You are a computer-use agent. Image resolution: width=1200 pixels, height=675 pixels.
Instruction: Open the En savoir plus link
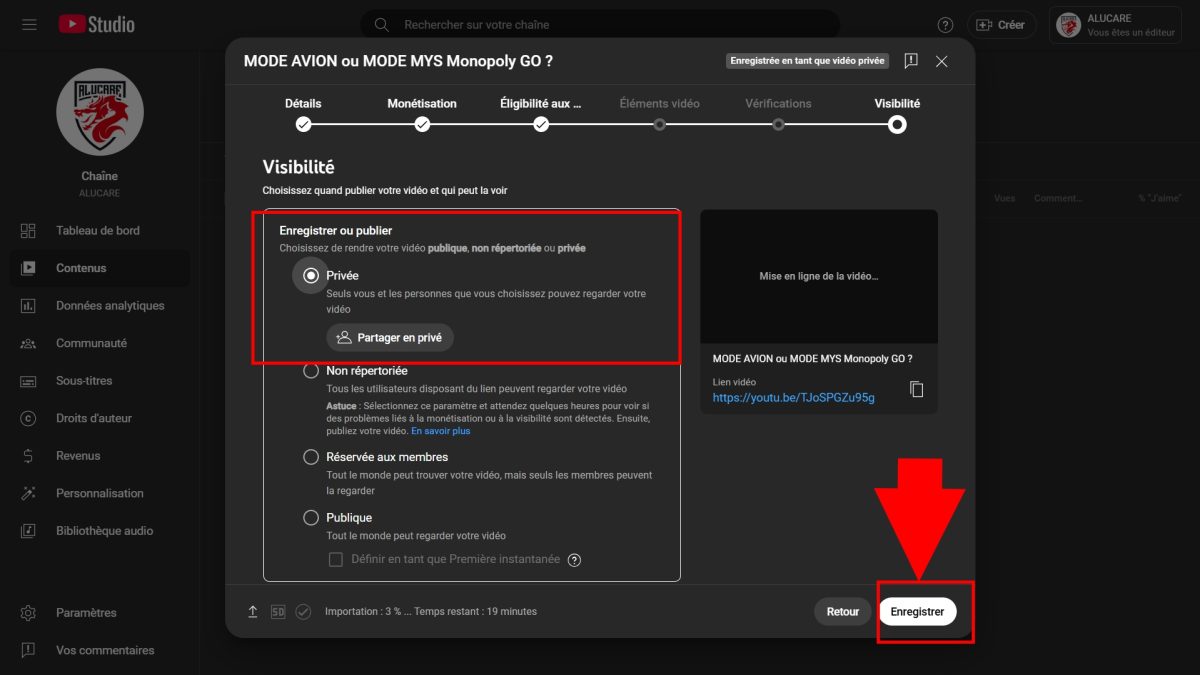point(441,431)
